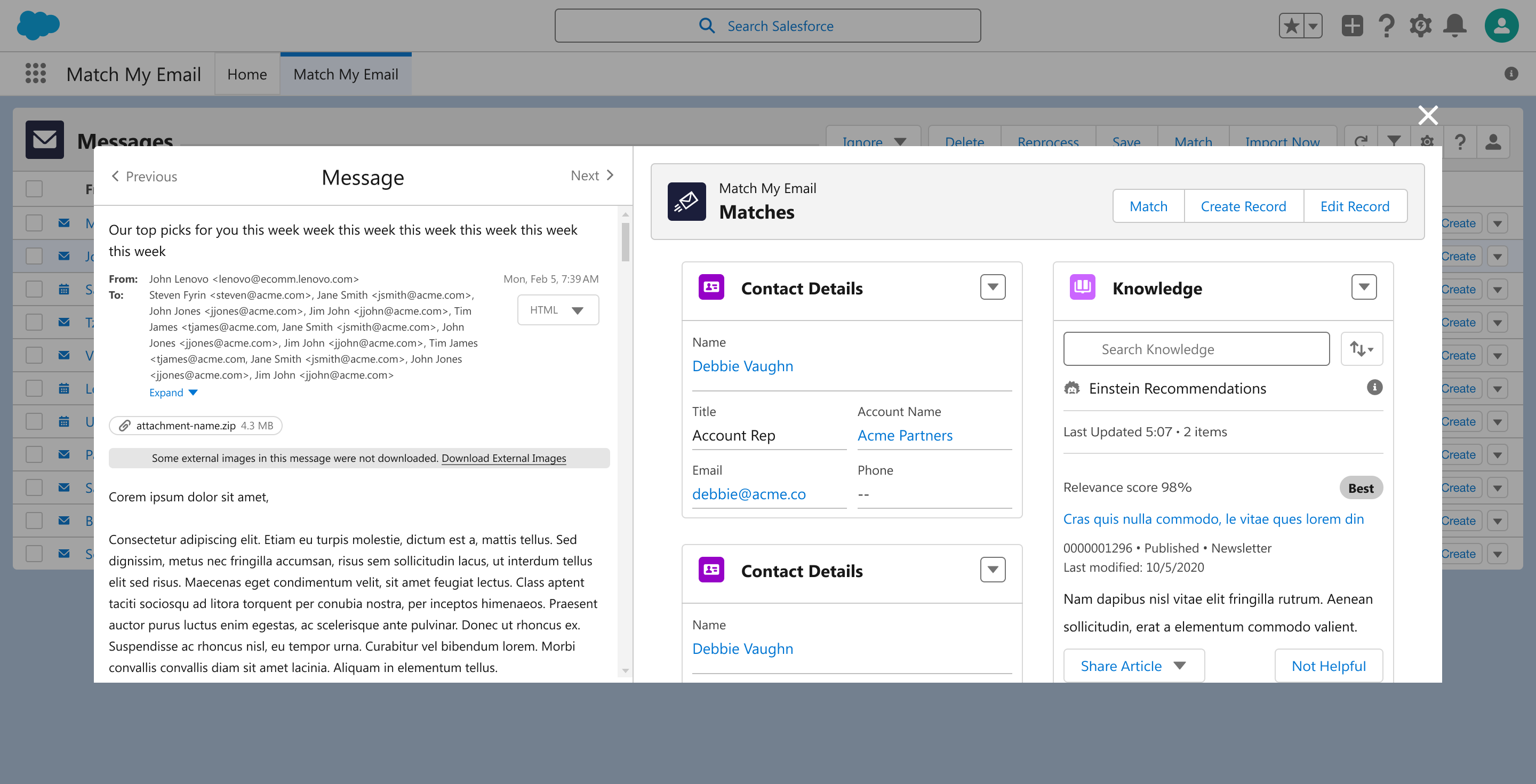Screen dimensions: 1536x784
Task: Open the user avatar profile icon
Action: click(x=1501, y=26)
